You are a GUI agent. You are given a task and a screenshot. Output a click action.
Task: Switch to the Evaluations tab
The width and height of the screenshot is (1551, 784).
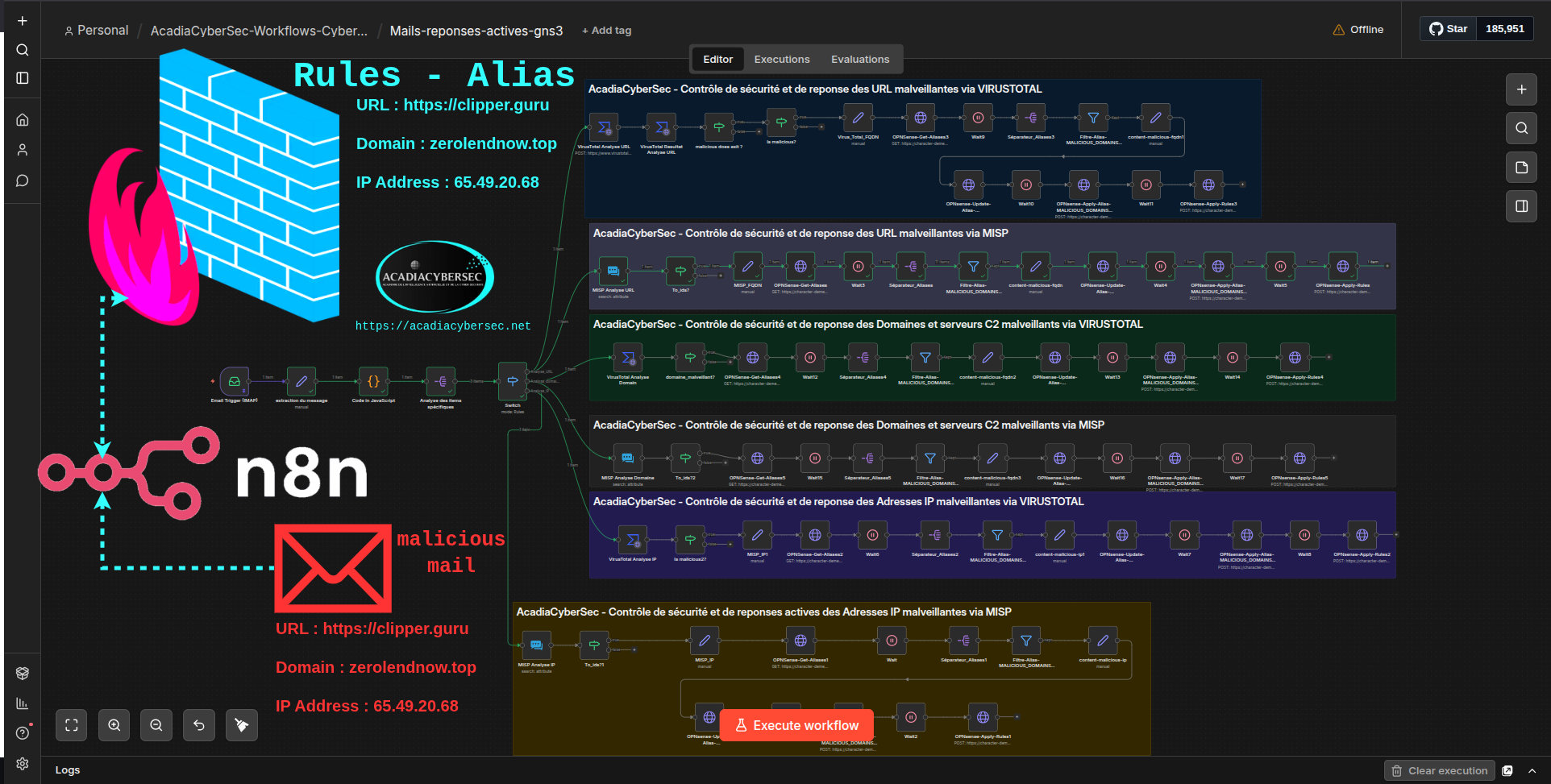click(860, 60)
